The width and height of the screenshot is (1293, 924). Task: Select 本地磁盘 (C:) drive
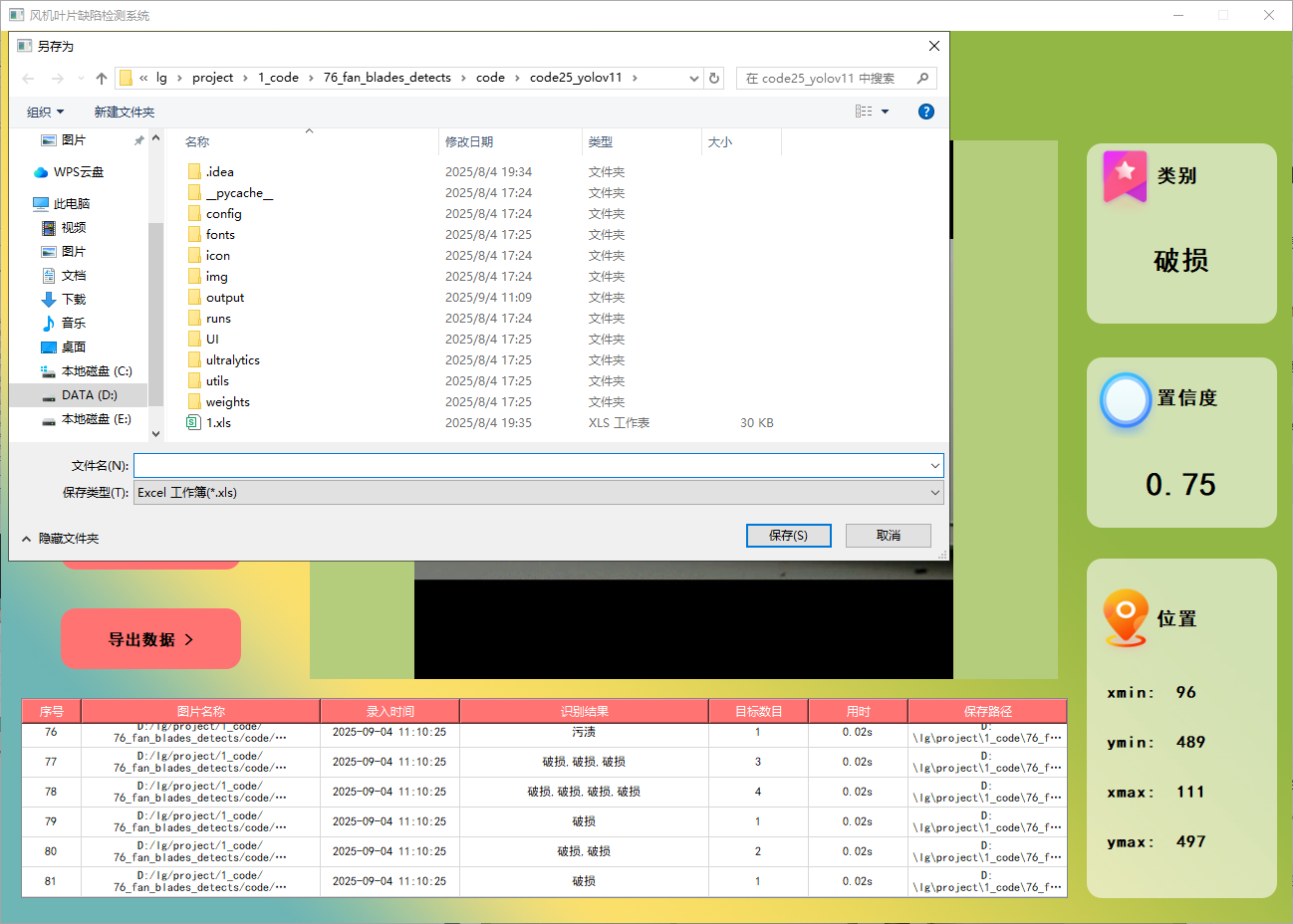[96, 371]
